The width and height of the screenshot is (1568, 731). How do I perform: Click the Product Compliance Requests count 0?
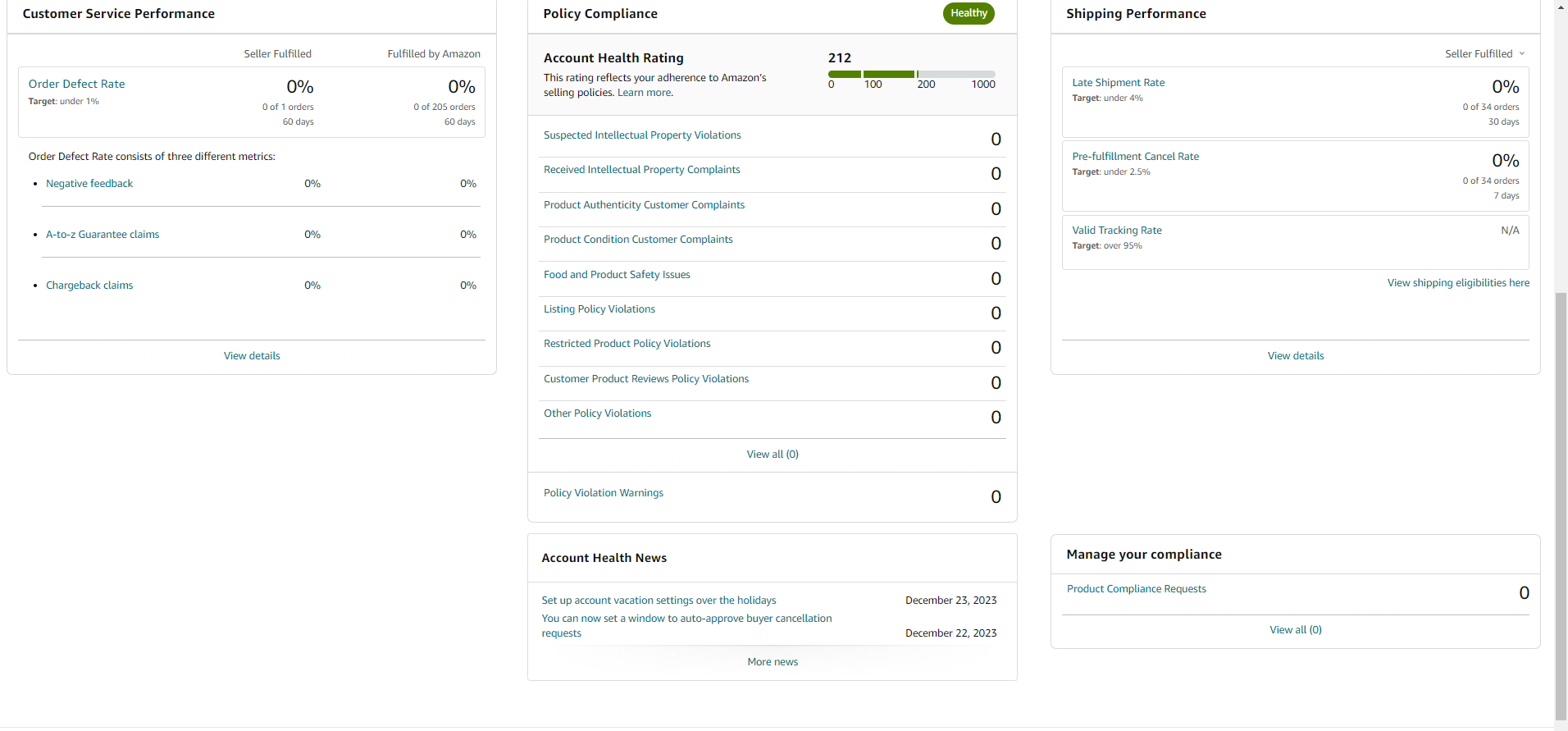click(1524, 593)
